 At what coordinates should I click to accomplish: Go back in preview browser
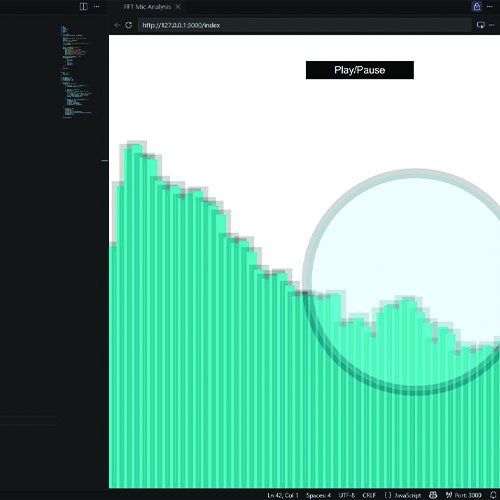click(117, 25)
